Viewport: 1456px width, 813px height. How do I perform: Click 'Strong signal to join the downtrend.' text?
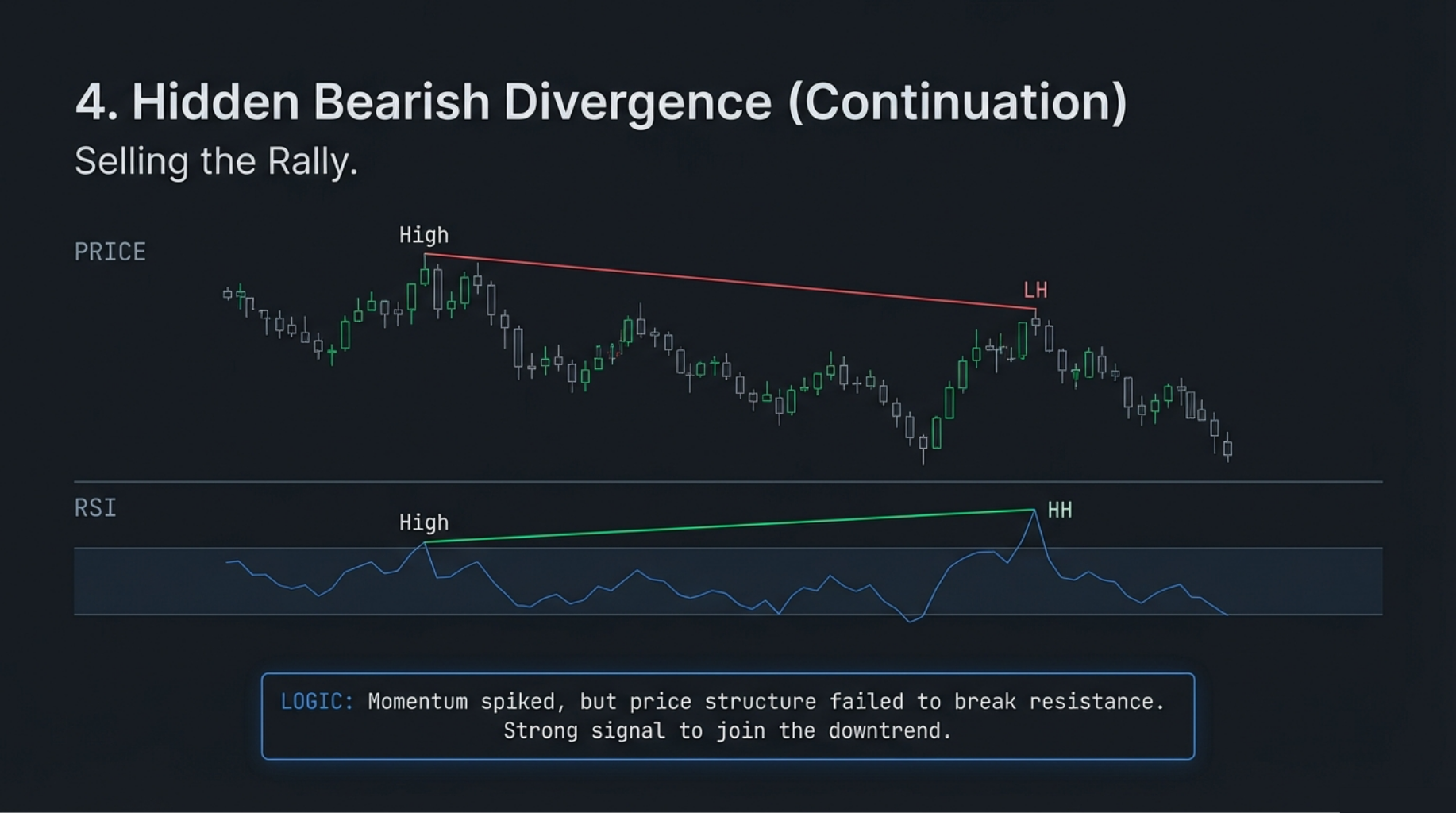click(727, 730)
